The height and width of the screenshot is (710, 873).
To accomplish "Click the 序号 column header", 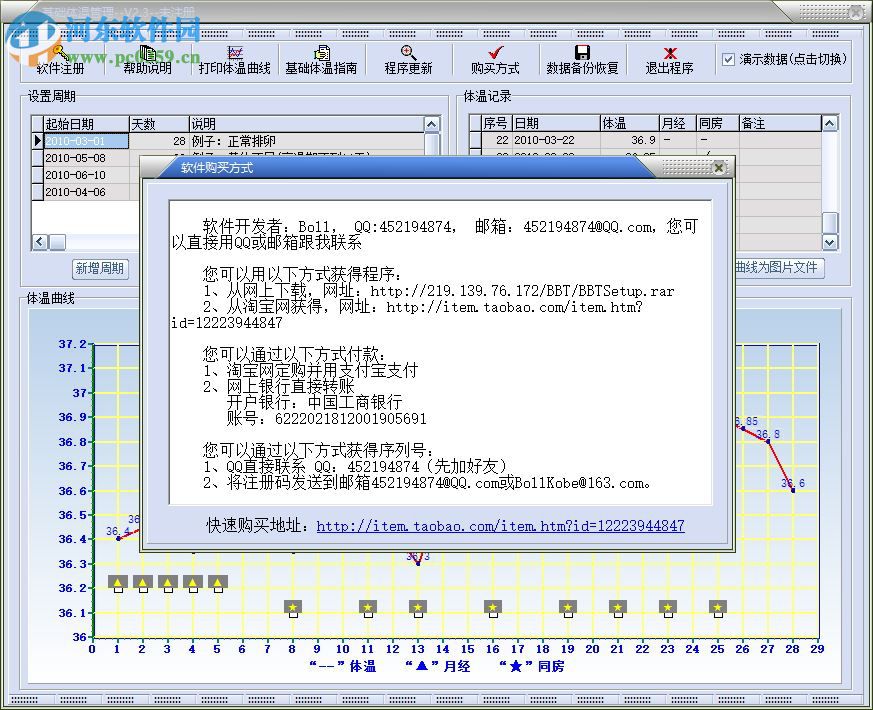I will 496,123.
